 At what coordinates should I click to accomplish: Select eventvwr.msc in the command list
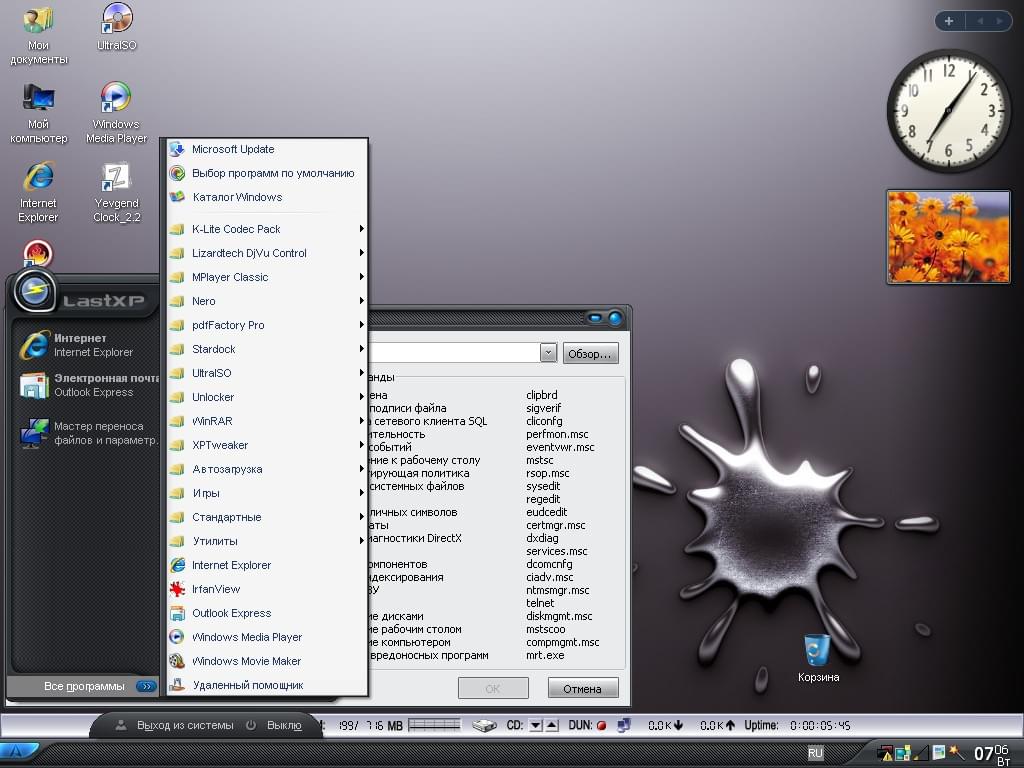560,448
